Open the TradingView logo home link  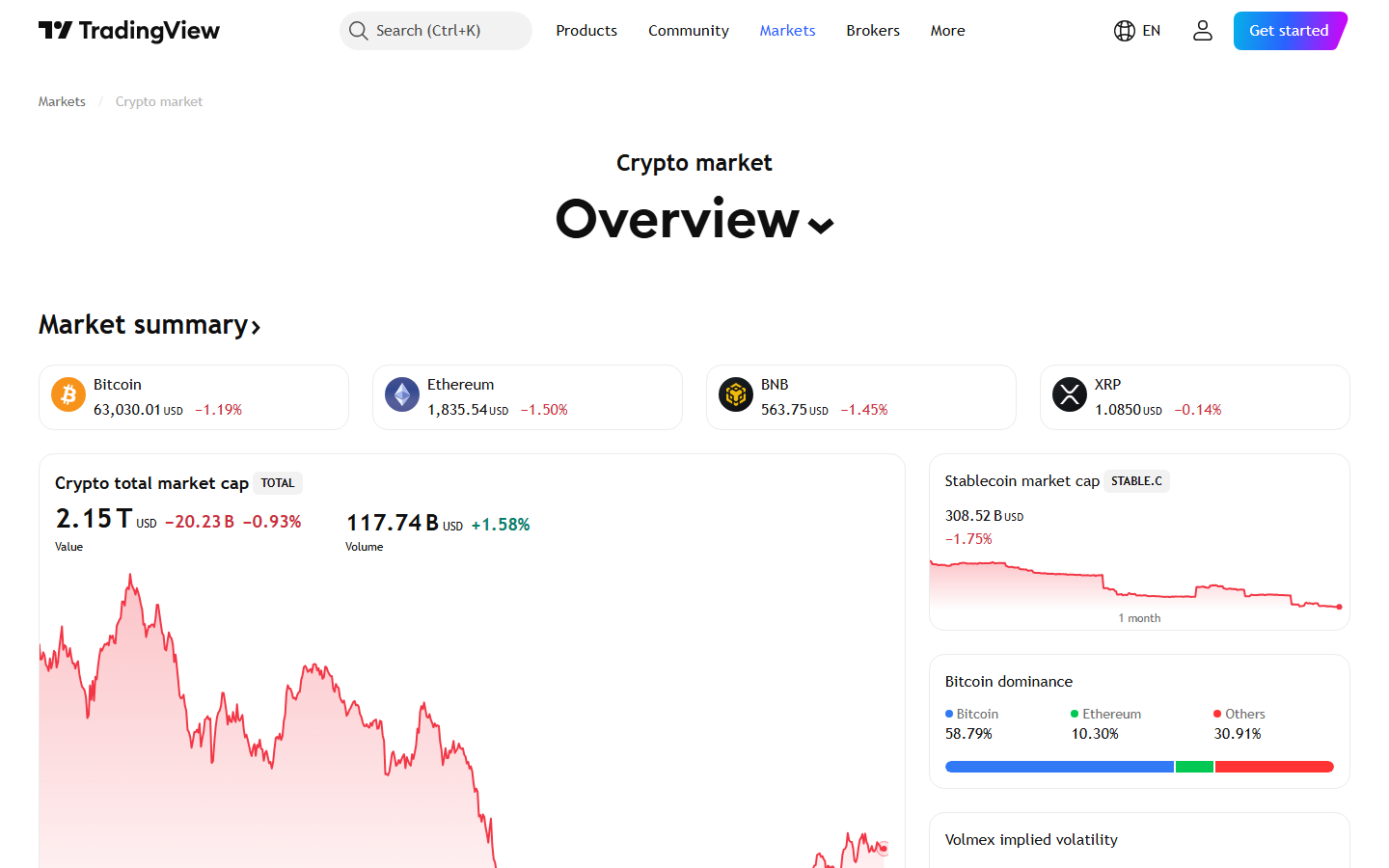(x=129, y=31)
